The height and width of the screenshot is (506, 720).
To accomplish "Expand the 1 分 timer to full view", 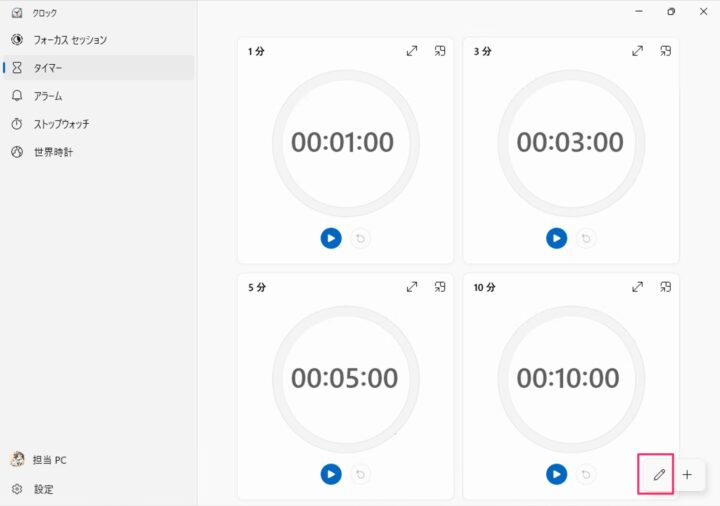I will click(412, 51).
